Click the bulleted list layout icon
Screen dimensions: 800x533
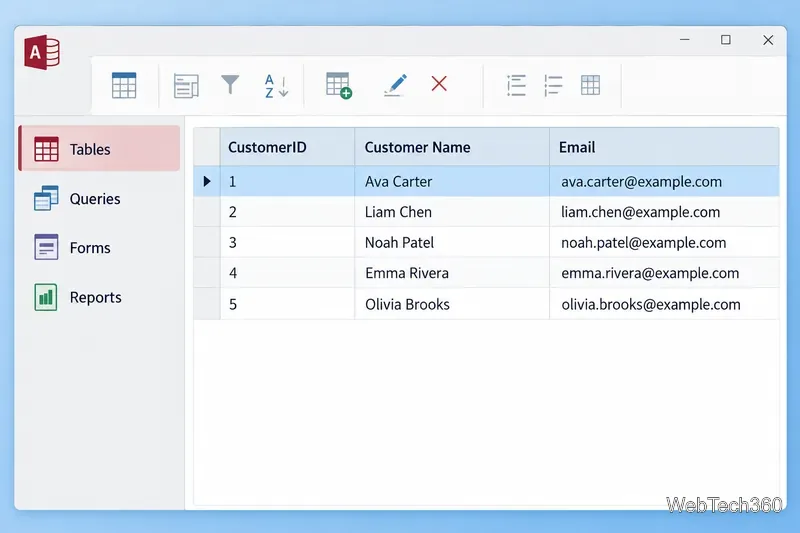coord(516,85)
